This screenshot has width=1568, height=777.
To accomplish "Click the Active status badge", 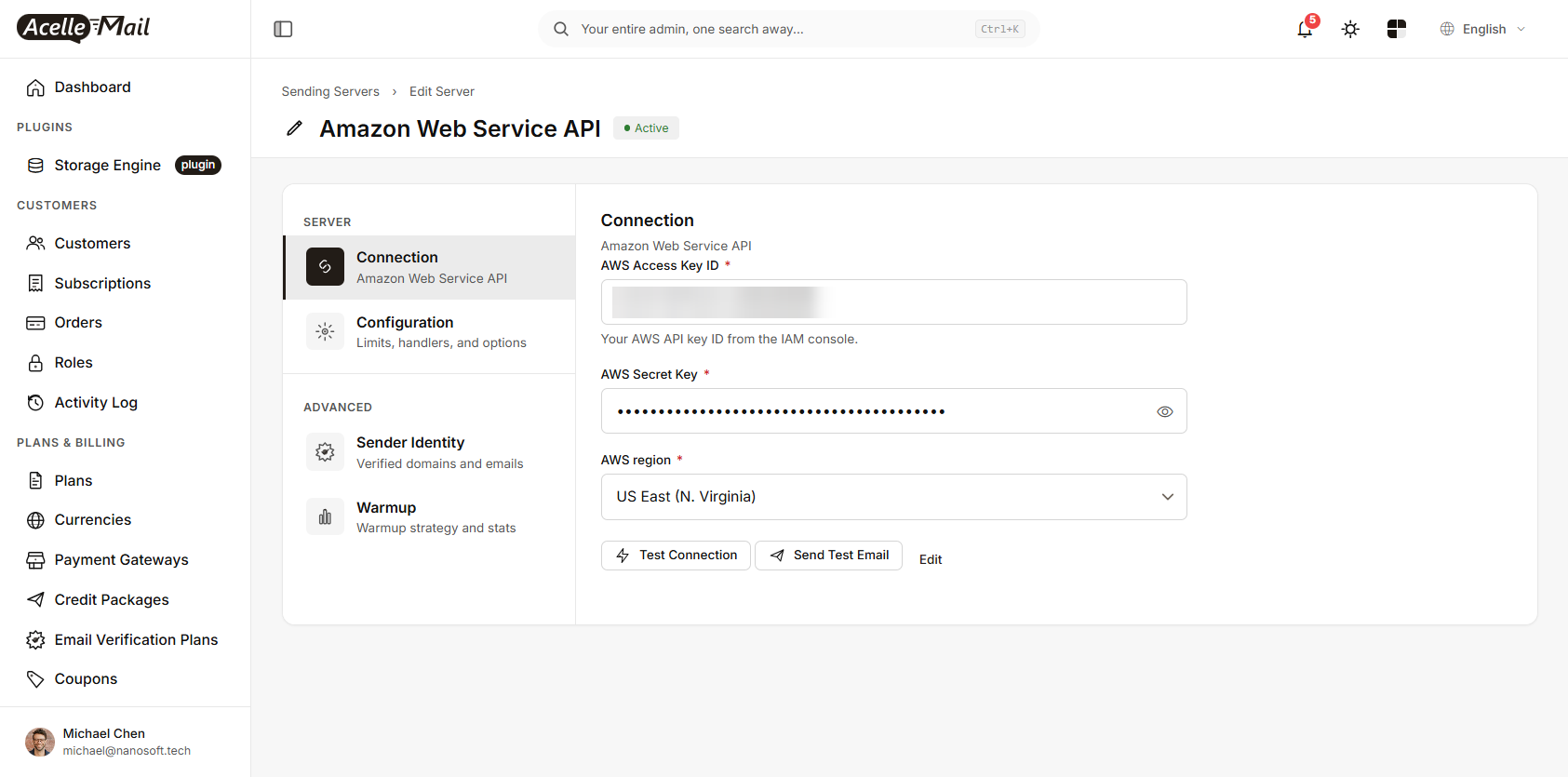I will click(x=646, y=128).
